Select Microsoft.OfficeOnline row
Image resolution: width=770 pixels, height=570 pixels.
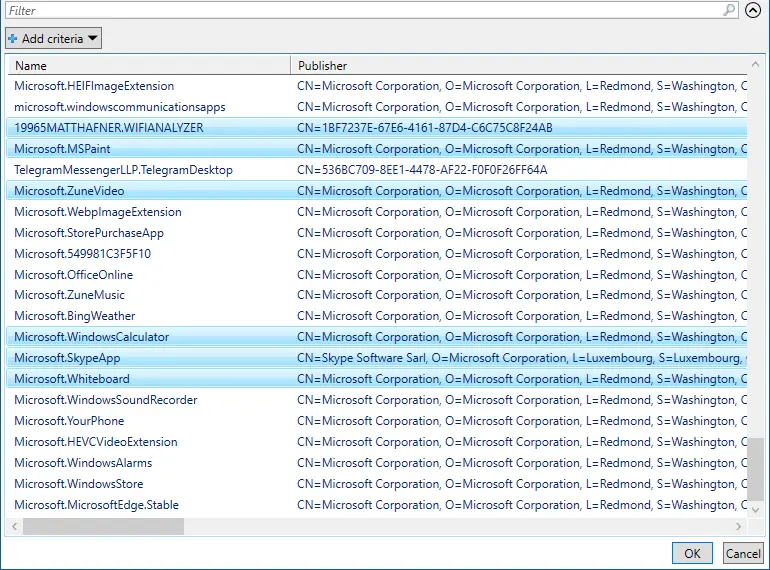point(377,275)
